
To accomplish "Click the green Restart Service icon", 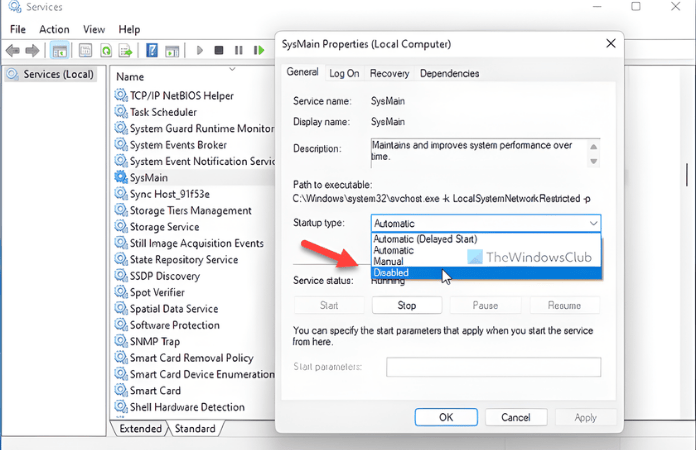I will pos(257,50).
